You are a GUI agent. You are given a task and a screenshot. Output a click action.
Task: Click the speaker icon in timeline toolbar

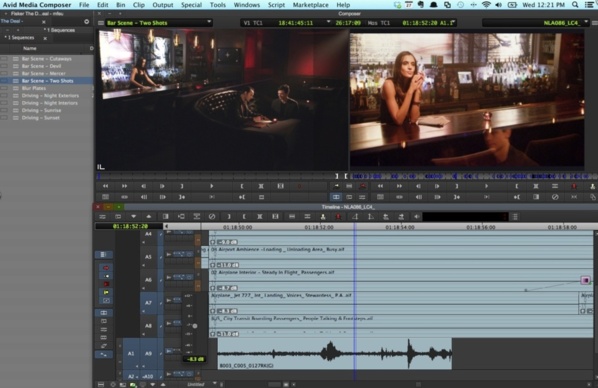click(416, 217)
